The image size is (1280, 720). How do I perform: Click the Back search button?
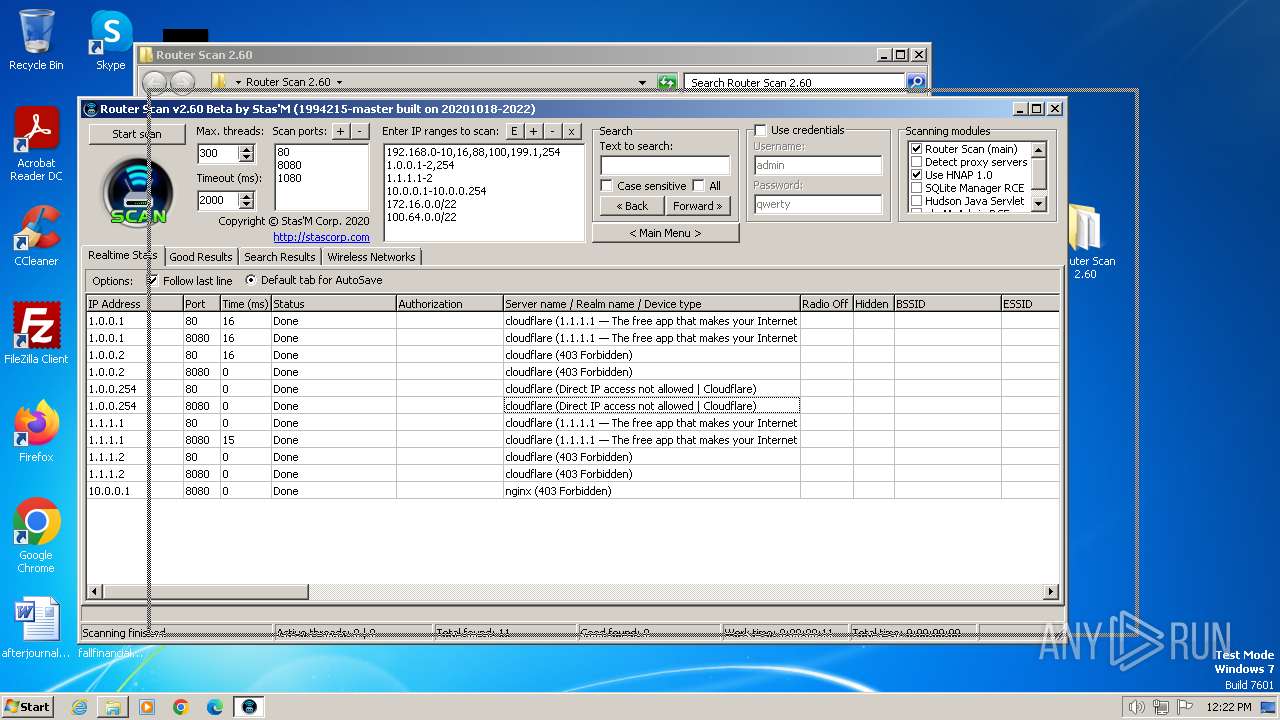pyautogui.click(x=632, y=206)
